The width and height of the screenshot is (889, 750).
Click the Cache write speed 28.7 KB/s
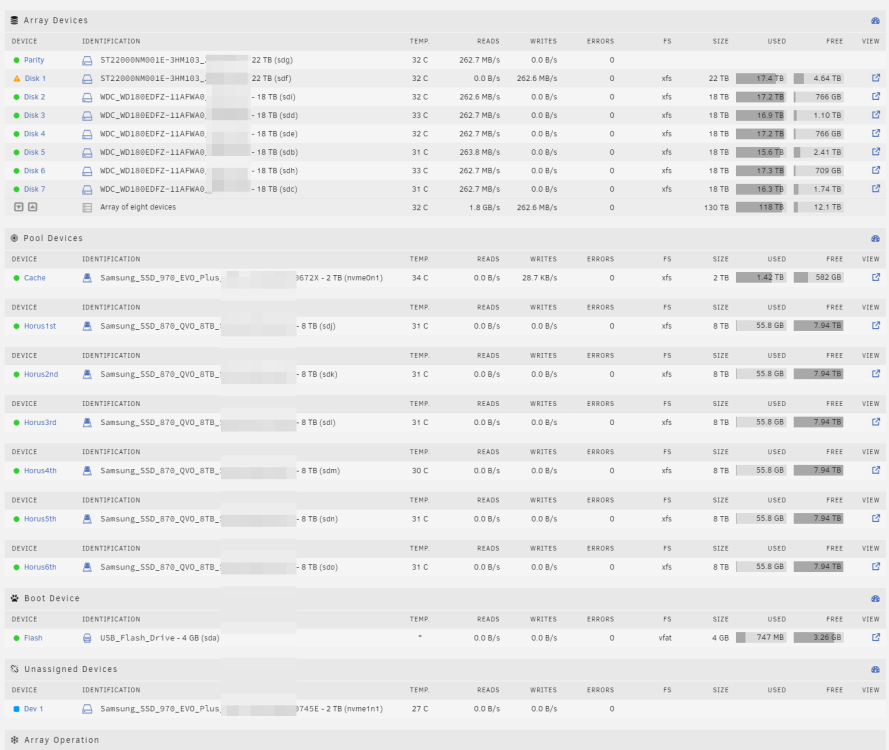pos(539,278)
